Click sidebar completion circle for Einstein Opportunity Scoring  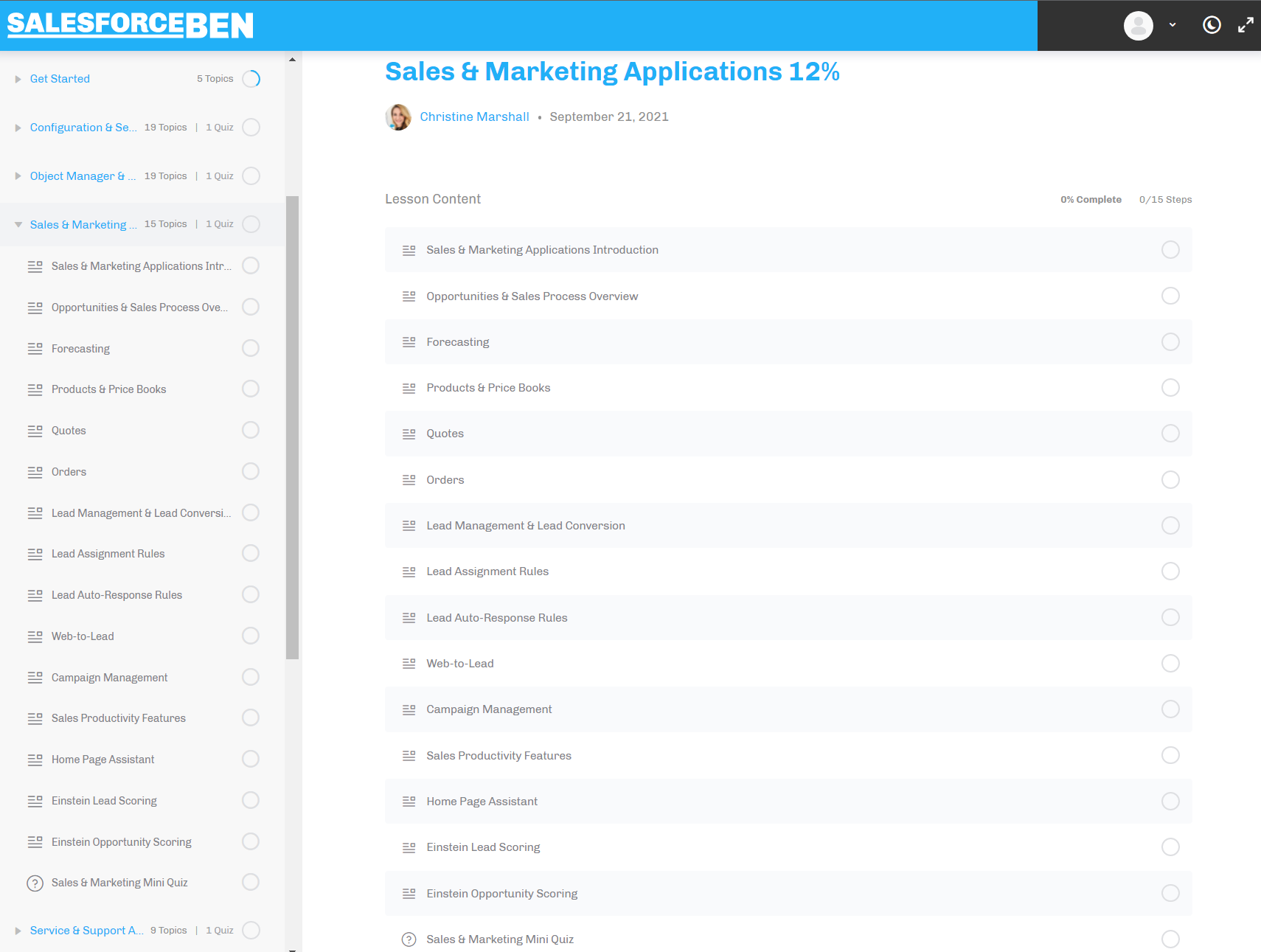251,841
